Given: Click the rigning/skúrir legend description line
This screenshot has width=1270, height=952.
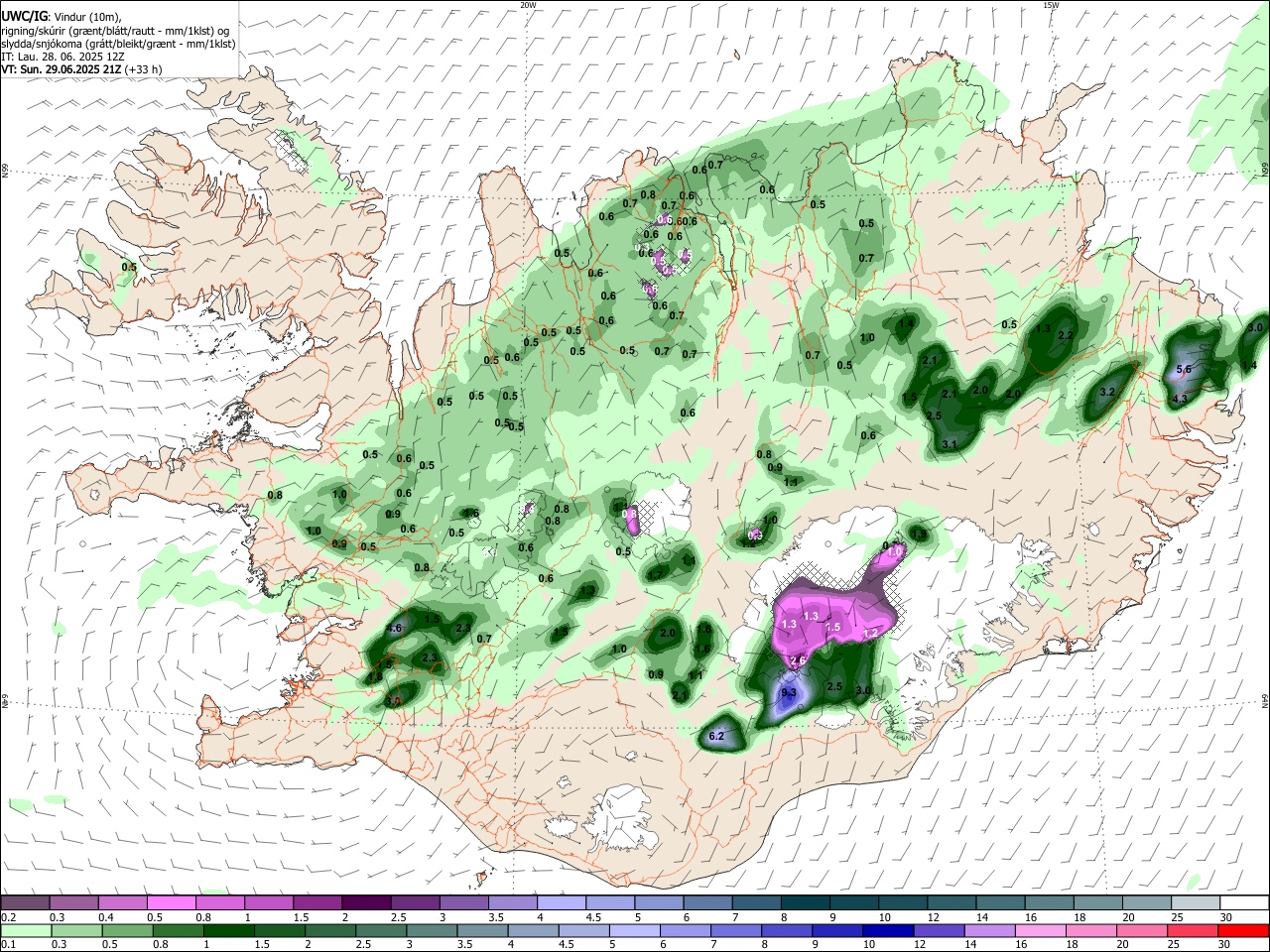Looking at the screenshot, I should pyautogui.click(x=115, y=31).
